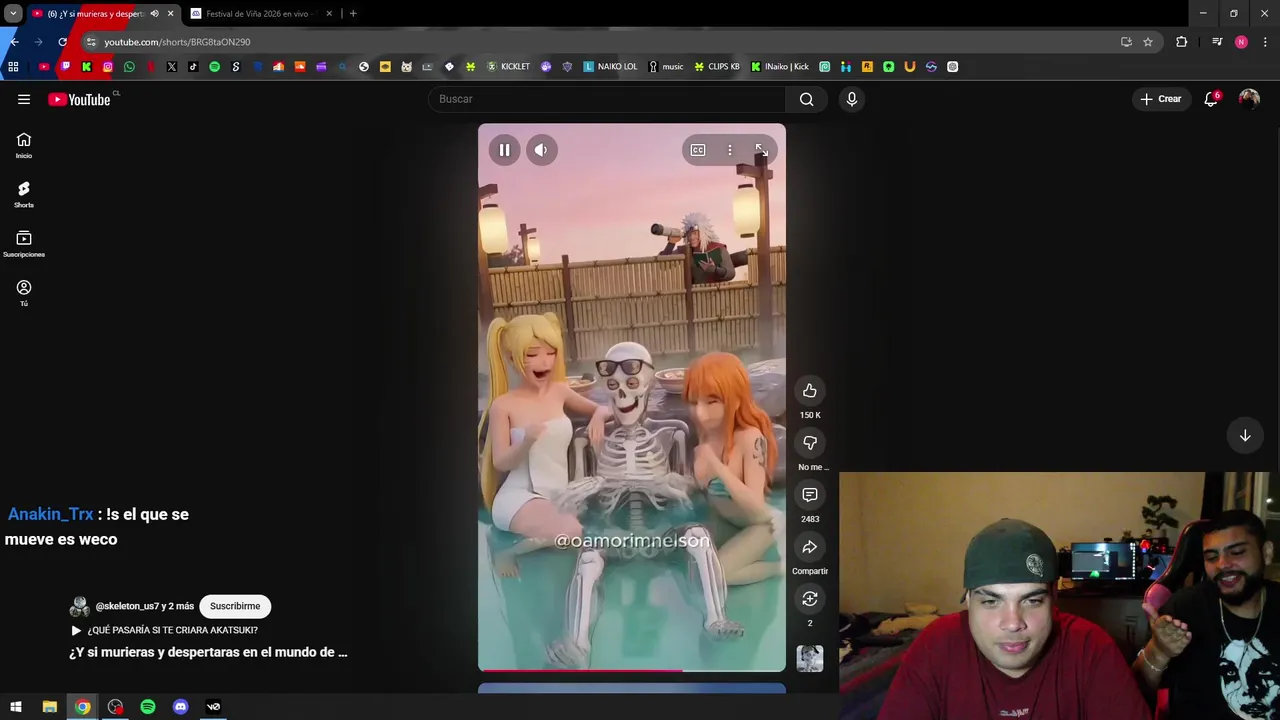
Task: Seek on the red Short progress bar
Action: 632,670
